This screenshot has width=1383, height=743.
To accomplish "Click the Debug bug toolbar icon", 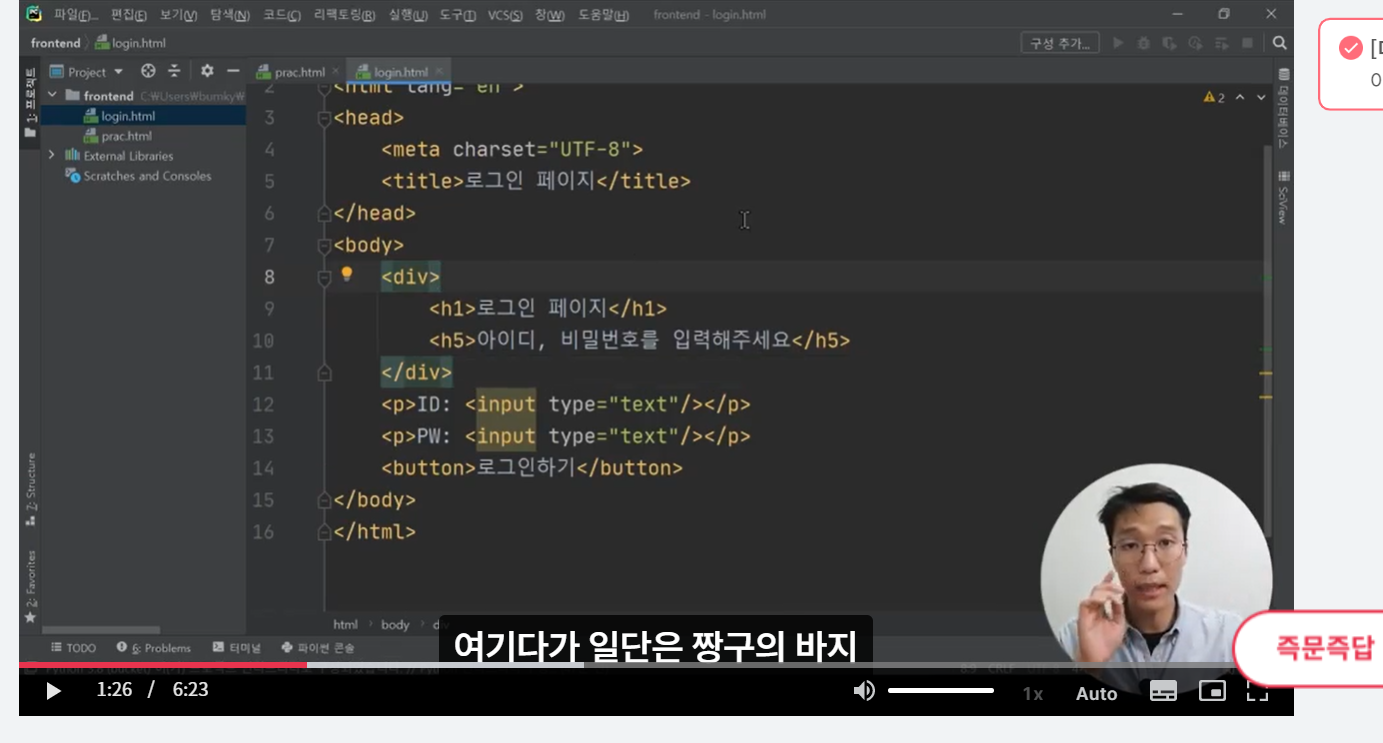I will coord(1144,43).
